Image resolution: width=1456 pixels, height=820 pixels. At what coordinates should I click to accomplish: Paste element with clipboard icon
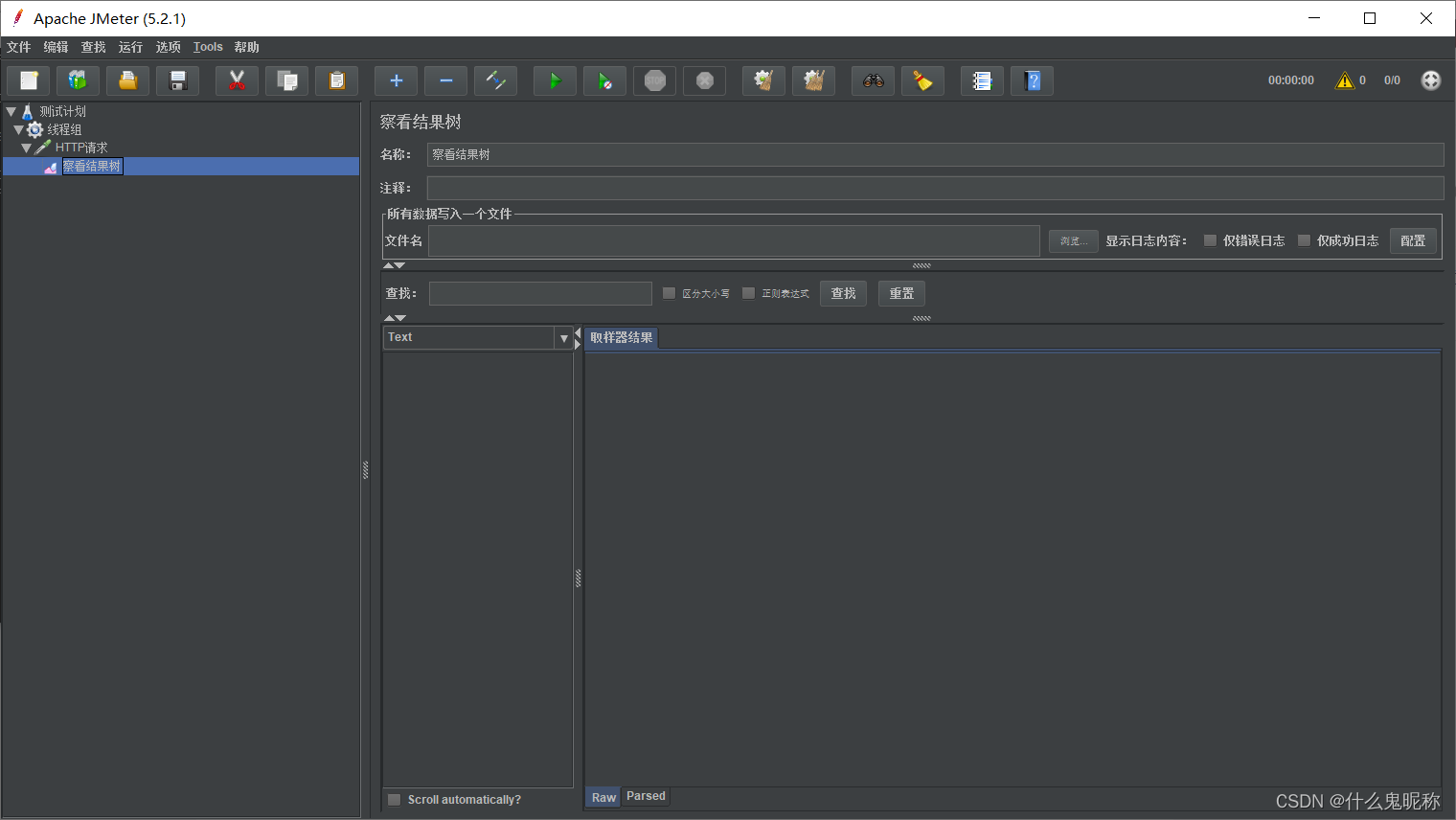pos(337,81)
